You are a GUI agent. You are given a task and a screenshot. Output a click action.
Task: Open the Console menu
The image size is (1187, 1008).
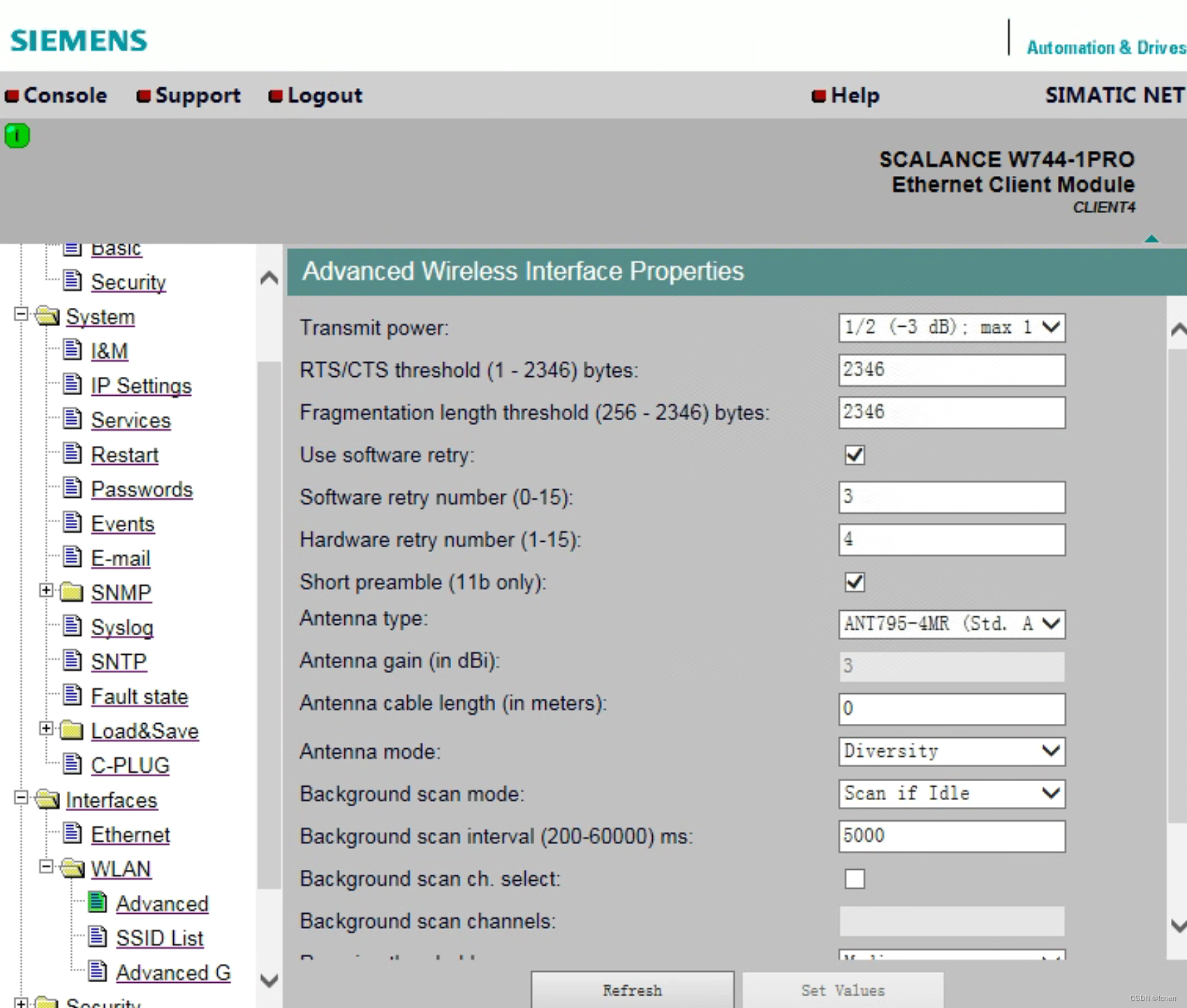click(x=57, y=95)
